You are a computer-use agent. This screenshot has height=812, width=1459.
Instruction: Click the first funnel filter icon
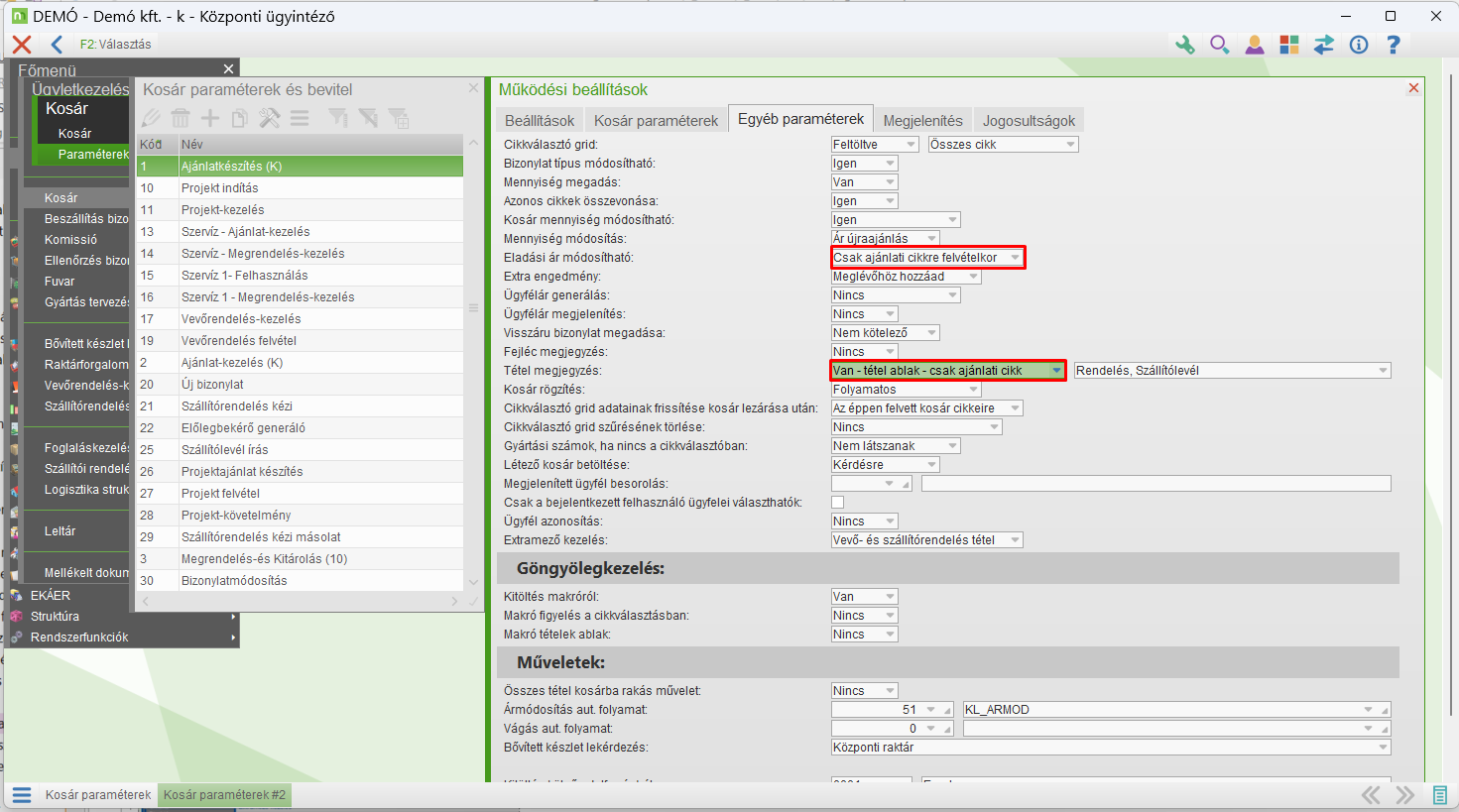click(338, 119)
